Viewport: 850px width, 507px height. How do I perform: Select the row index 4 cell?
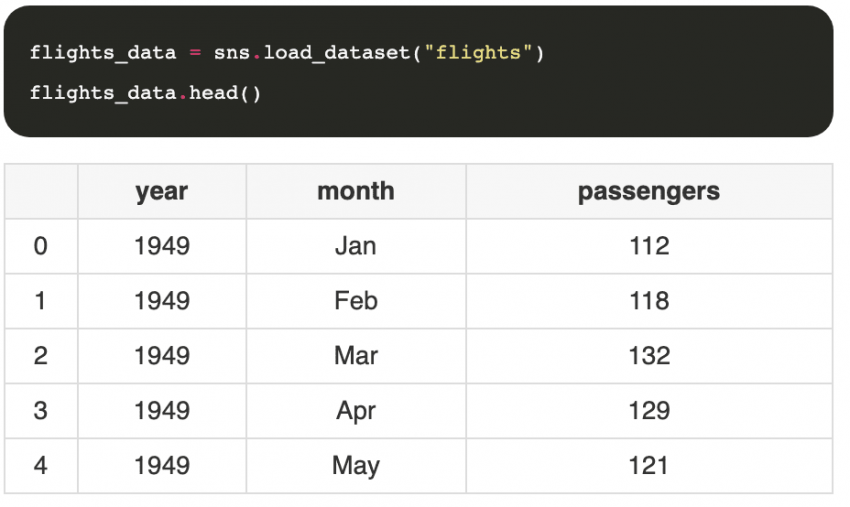(41, 466)
